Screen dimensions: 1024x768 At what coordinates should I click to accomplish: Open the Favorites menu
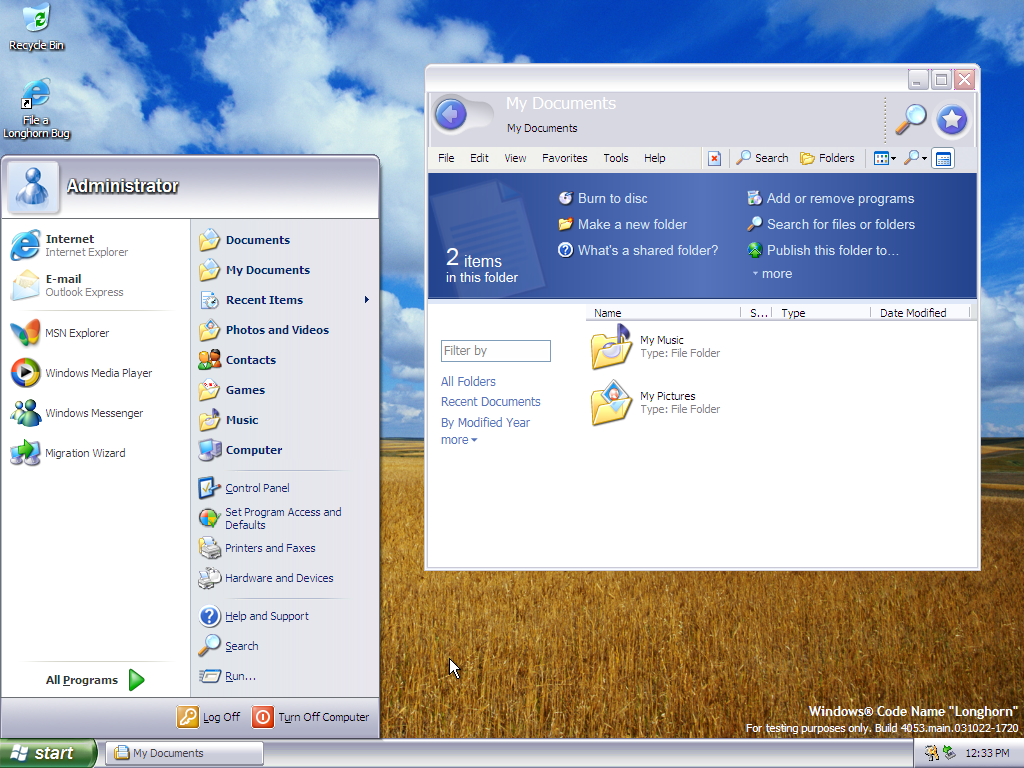click(x=565, y=158)
